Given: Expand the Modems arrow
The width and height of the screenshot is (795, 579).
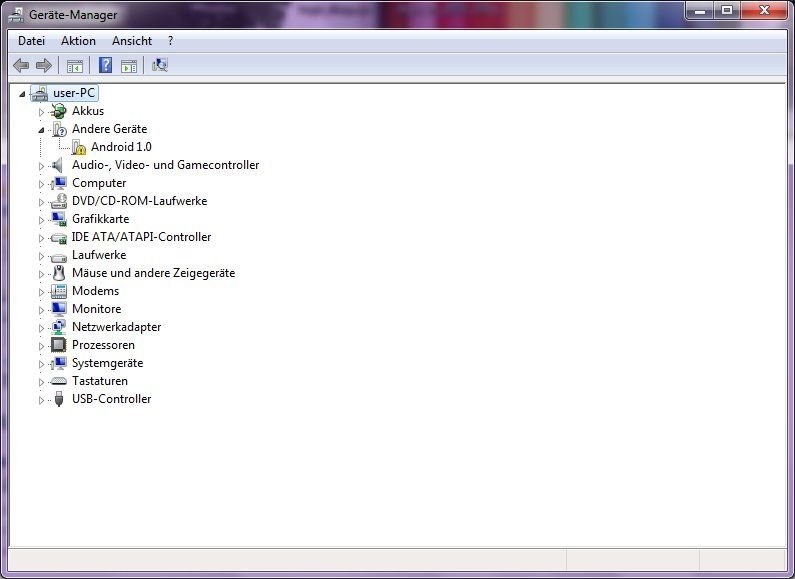Looking at the screenshot, I should (42, 292).
